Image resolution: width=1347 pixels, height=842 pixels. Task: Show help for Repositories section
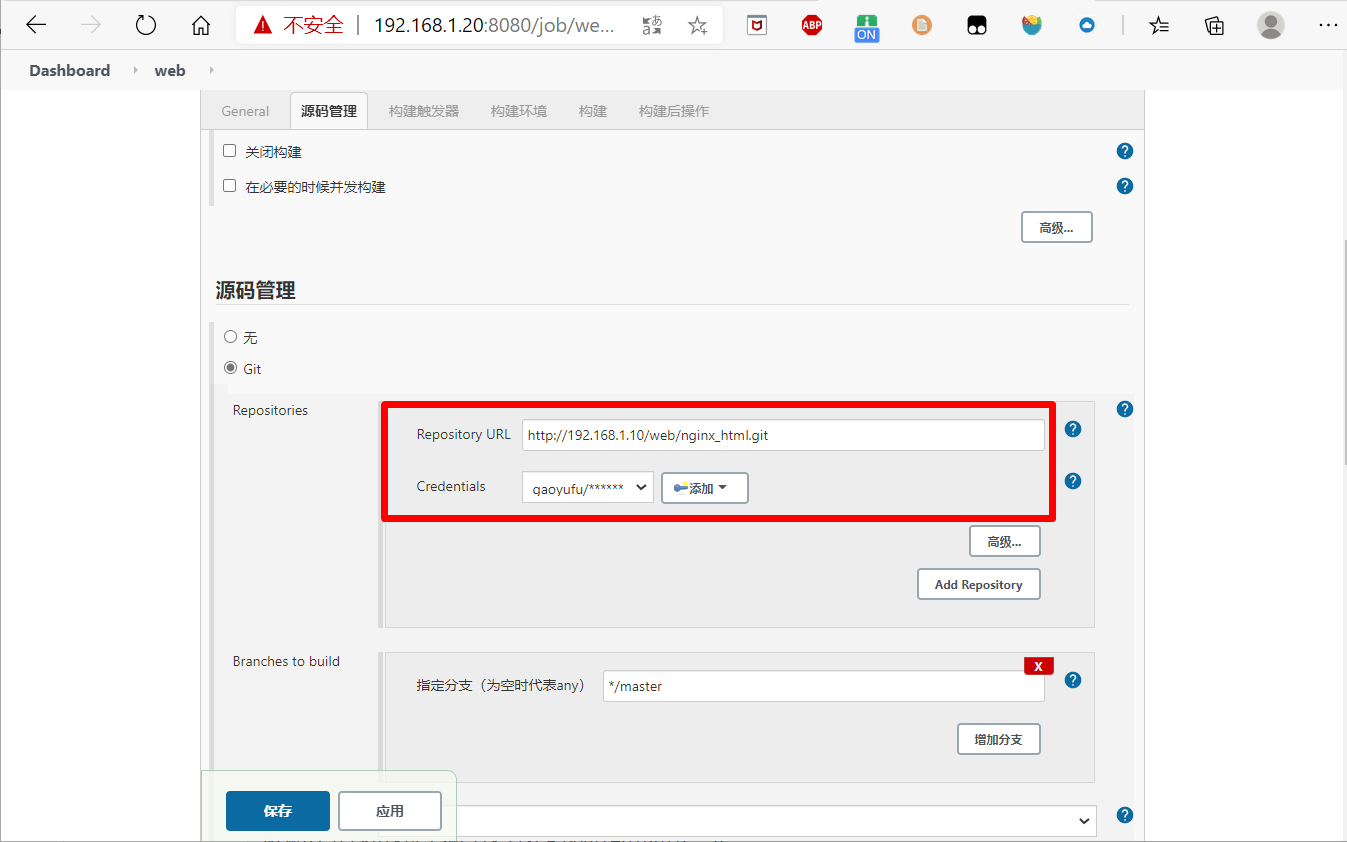1125,409
